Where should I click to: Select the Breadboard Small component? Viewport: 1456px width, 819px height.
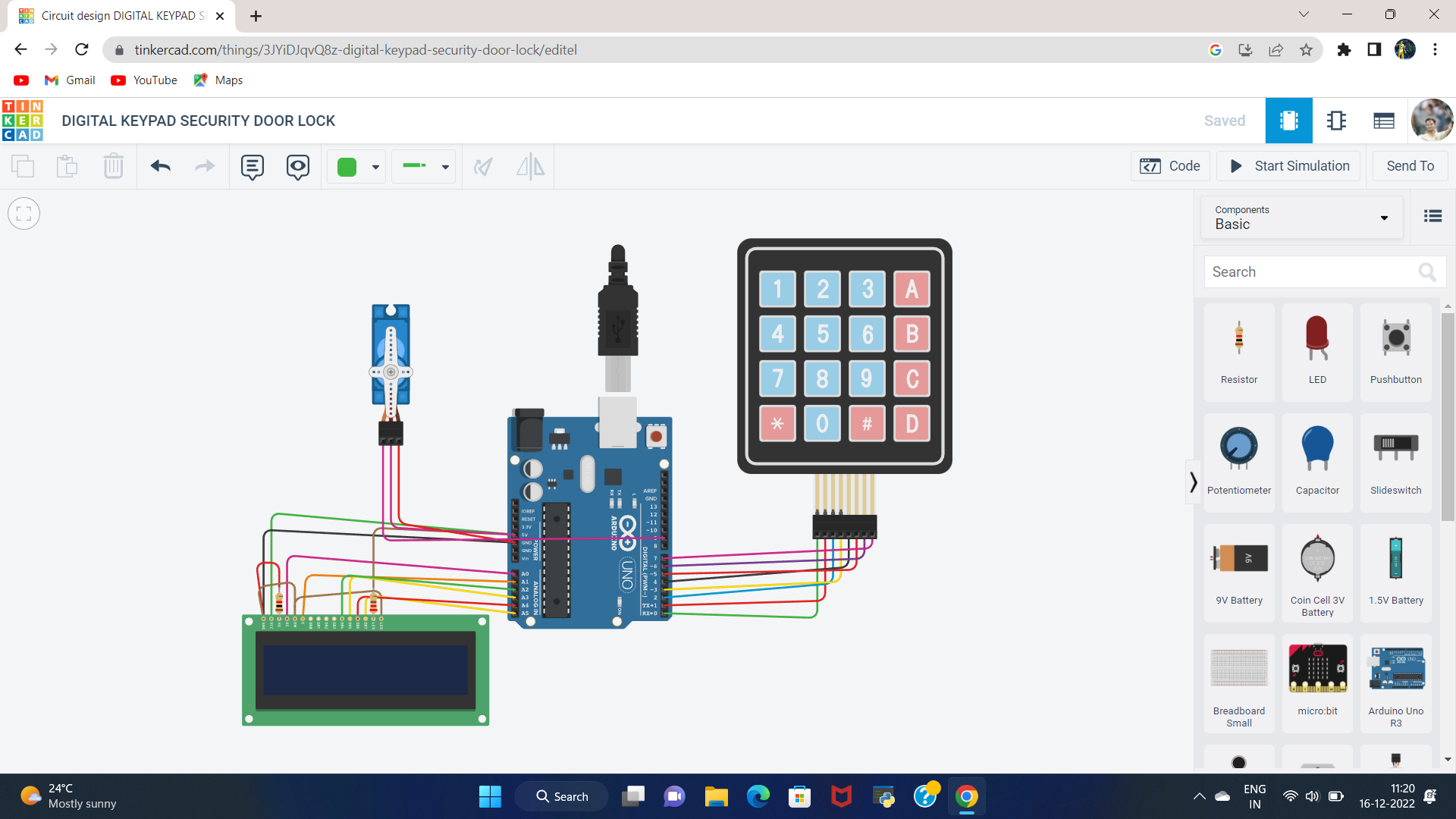[x=1239, y=683]
